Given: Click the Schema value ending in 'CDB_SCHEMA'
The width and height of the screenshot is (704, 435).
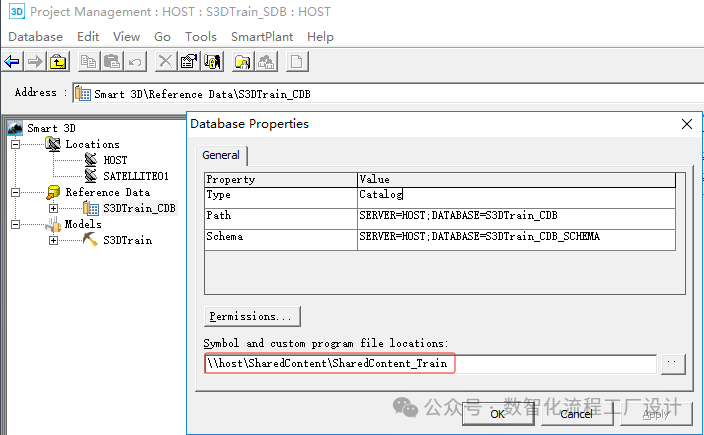Looking at the screenshot, I should point(516,240).
